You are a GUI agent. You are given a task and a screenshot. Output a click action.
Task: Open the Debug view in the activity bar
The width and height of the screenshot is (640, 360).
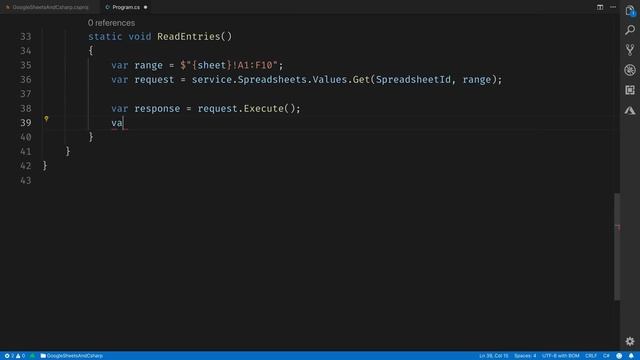click(630, 70)
